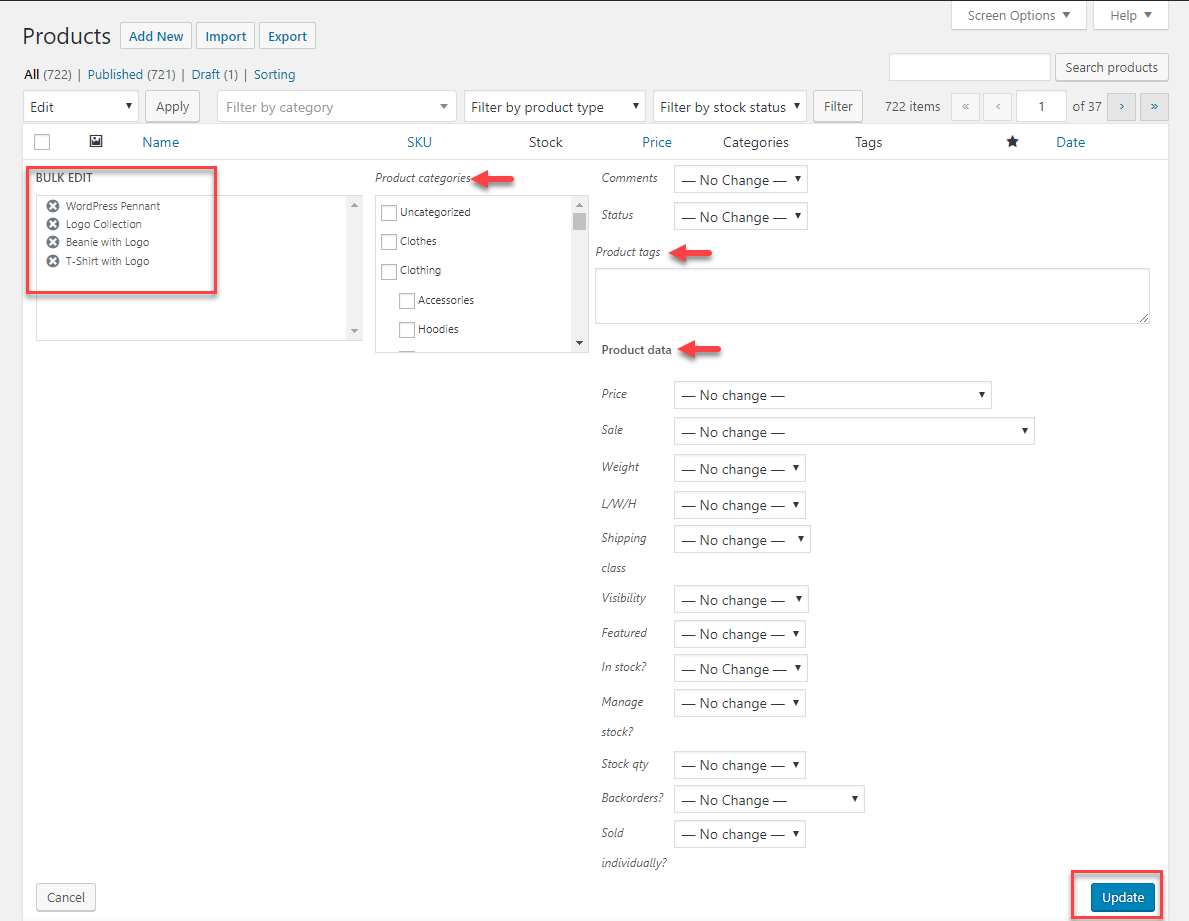Show Draft products view
This screenshot has width=1189, height=921.
(x=205, y=74)
